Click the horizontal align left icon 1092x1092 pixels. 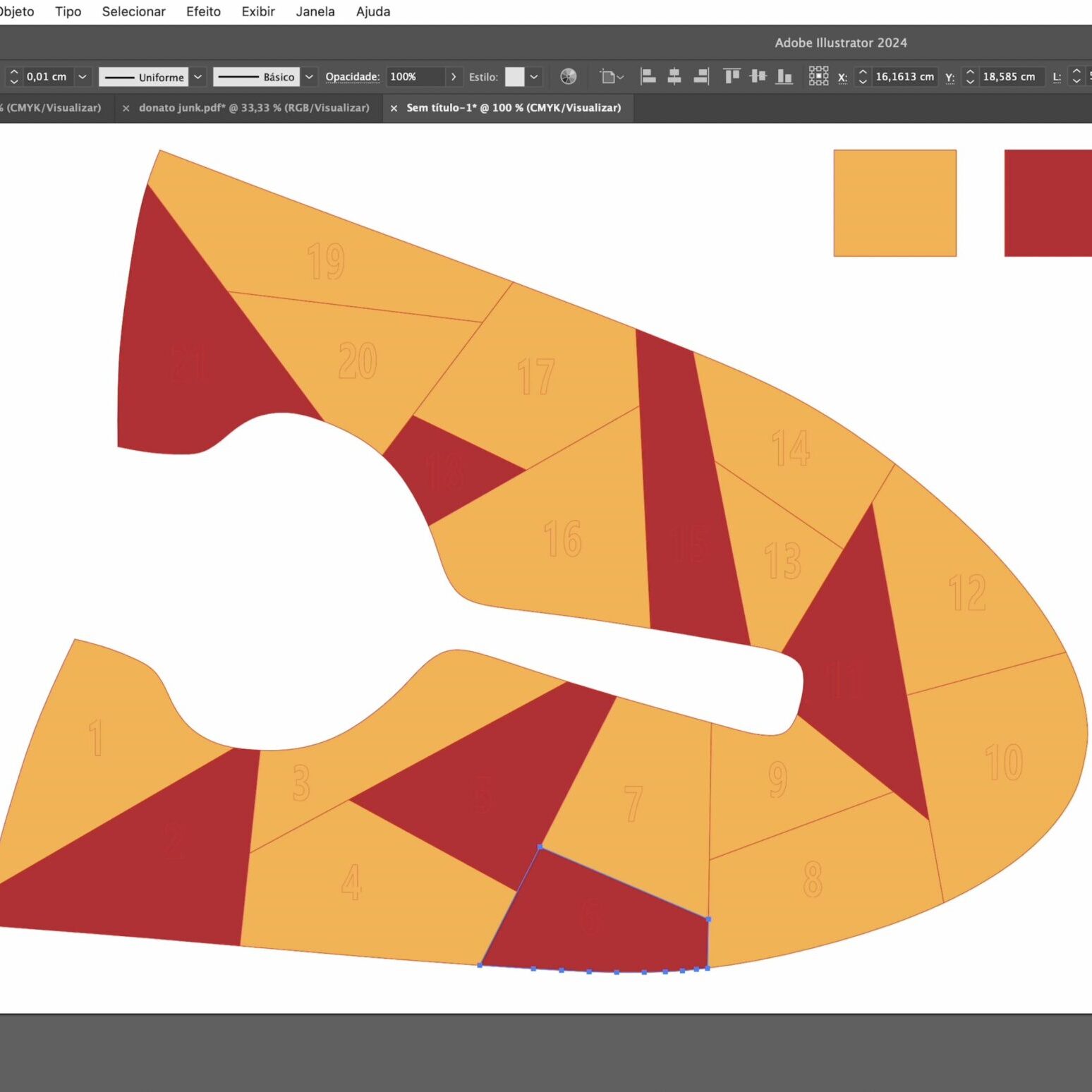[x=648, y=77]
